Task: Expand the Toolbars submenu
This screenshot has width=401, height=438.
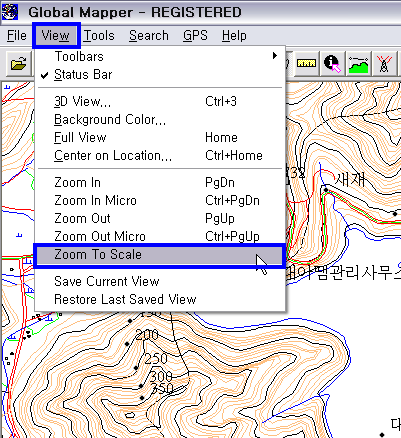Action: click(160, 56)
